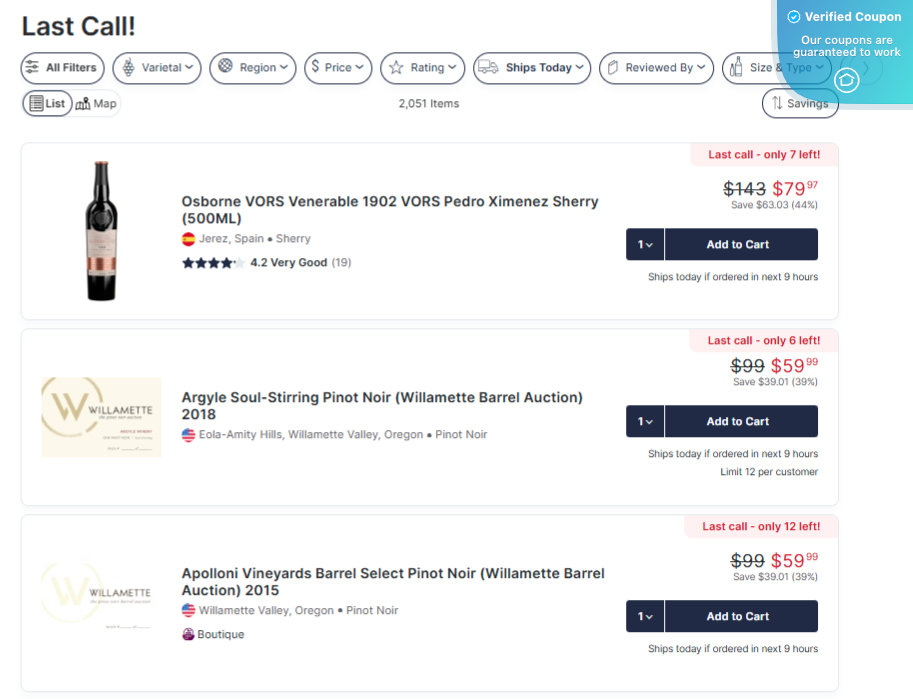This screenshot has height=699, width=913.
Task: Open the All Filters panel
Action: [62, 68]
